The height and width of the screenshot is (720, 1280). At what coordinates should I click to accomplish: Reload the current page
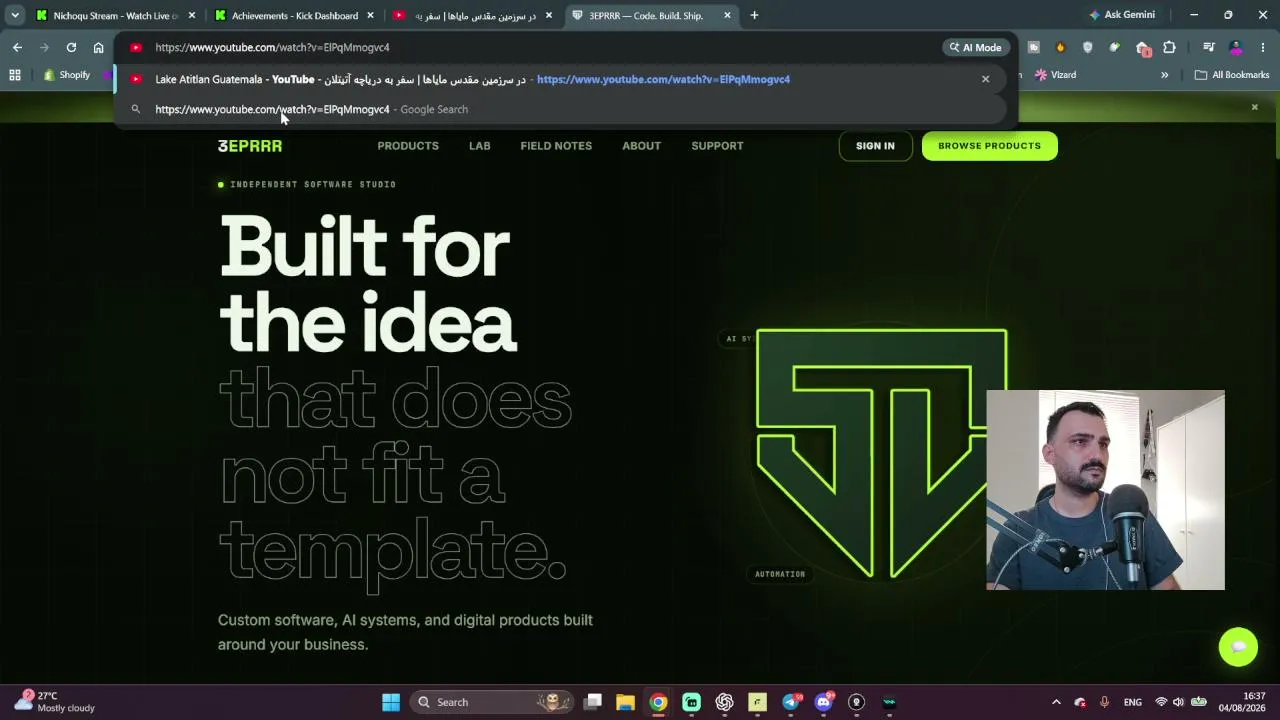tap(71, 47)
